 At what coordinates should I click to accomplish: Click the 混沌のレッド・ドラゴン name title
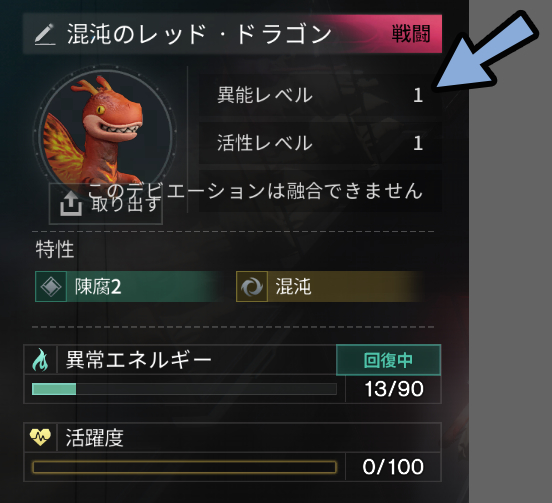(x=200, y=34)
